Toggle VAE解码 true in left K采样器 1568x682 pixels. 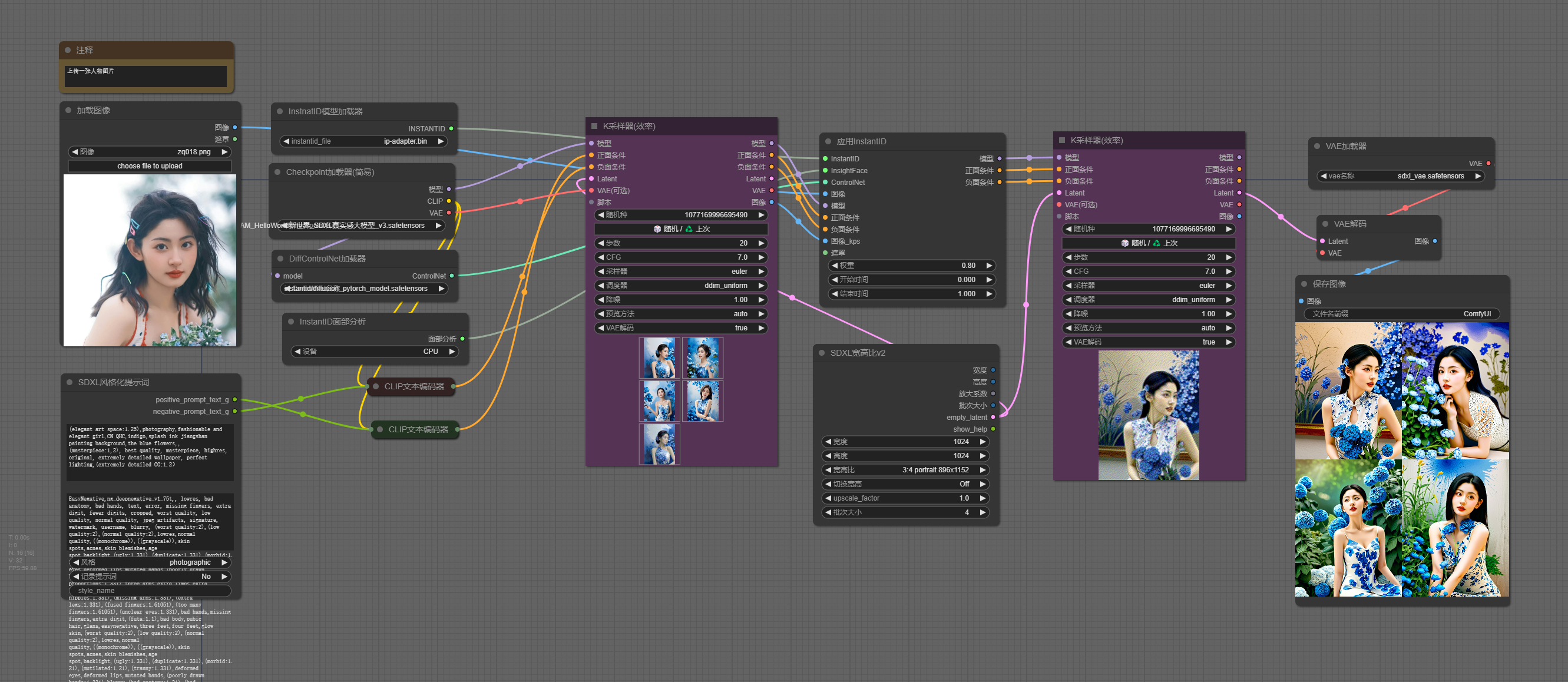[x=681, y=328]
